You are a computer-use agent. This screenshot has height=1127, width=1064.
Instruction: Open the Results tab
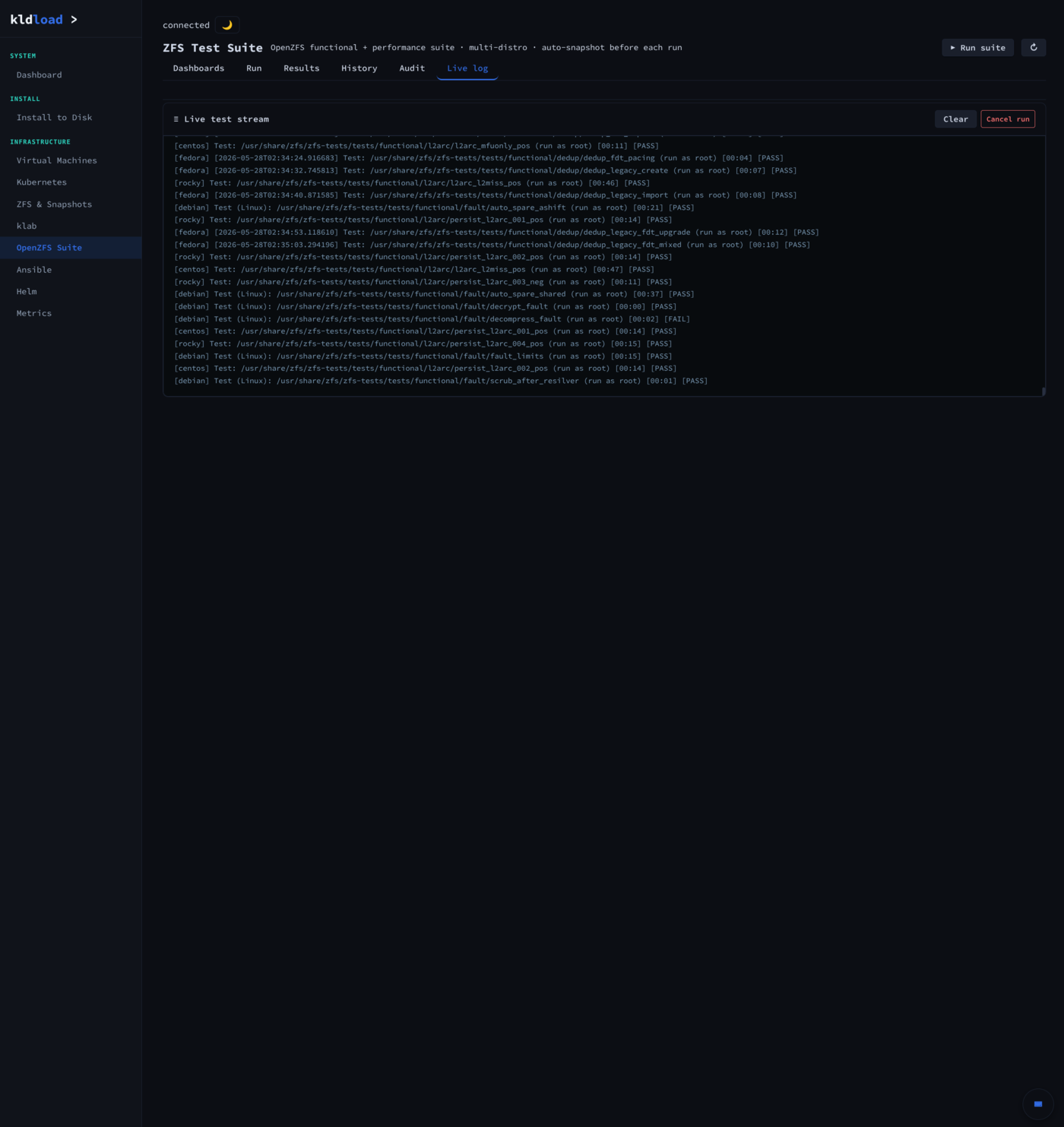pos(302,68)
